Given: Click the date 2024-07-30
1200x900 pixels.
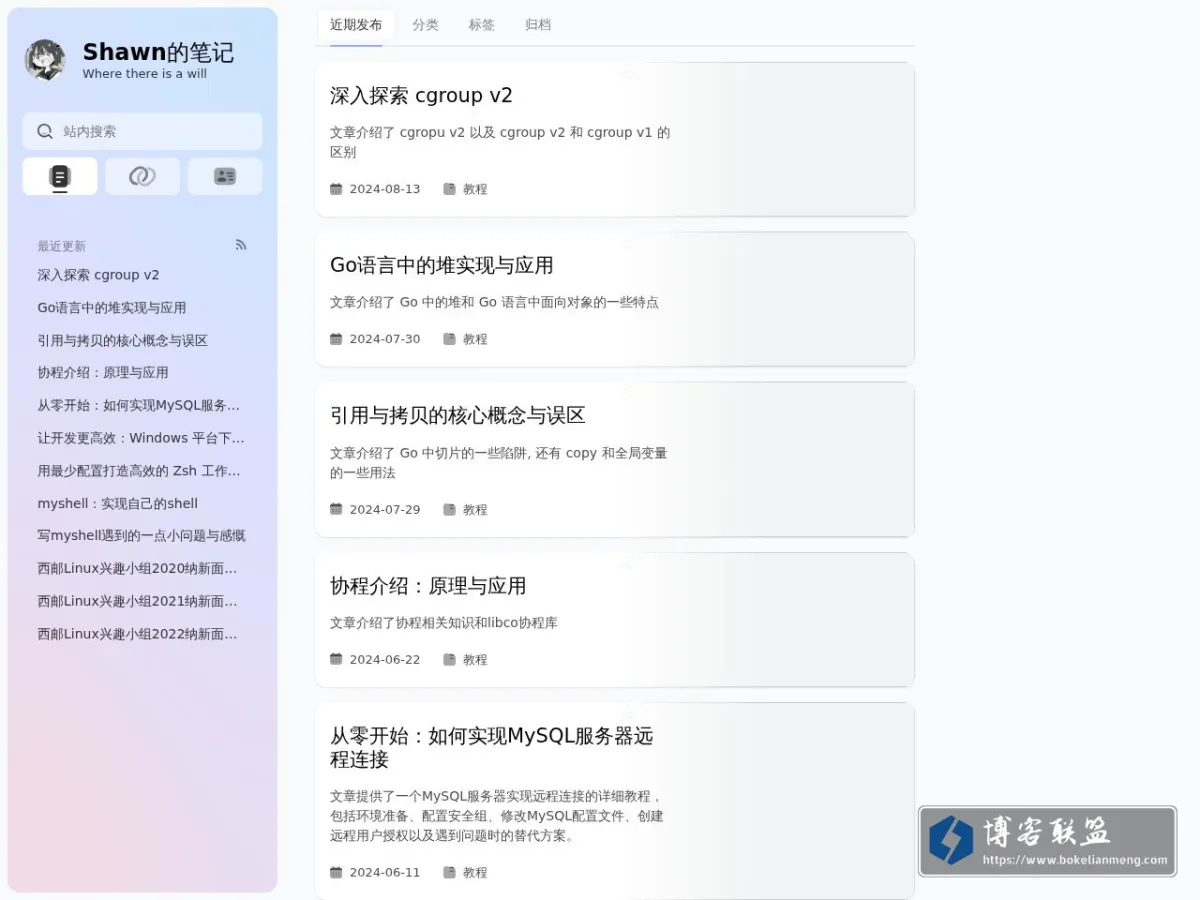Looking at the screenshot, I should [385, 339].
